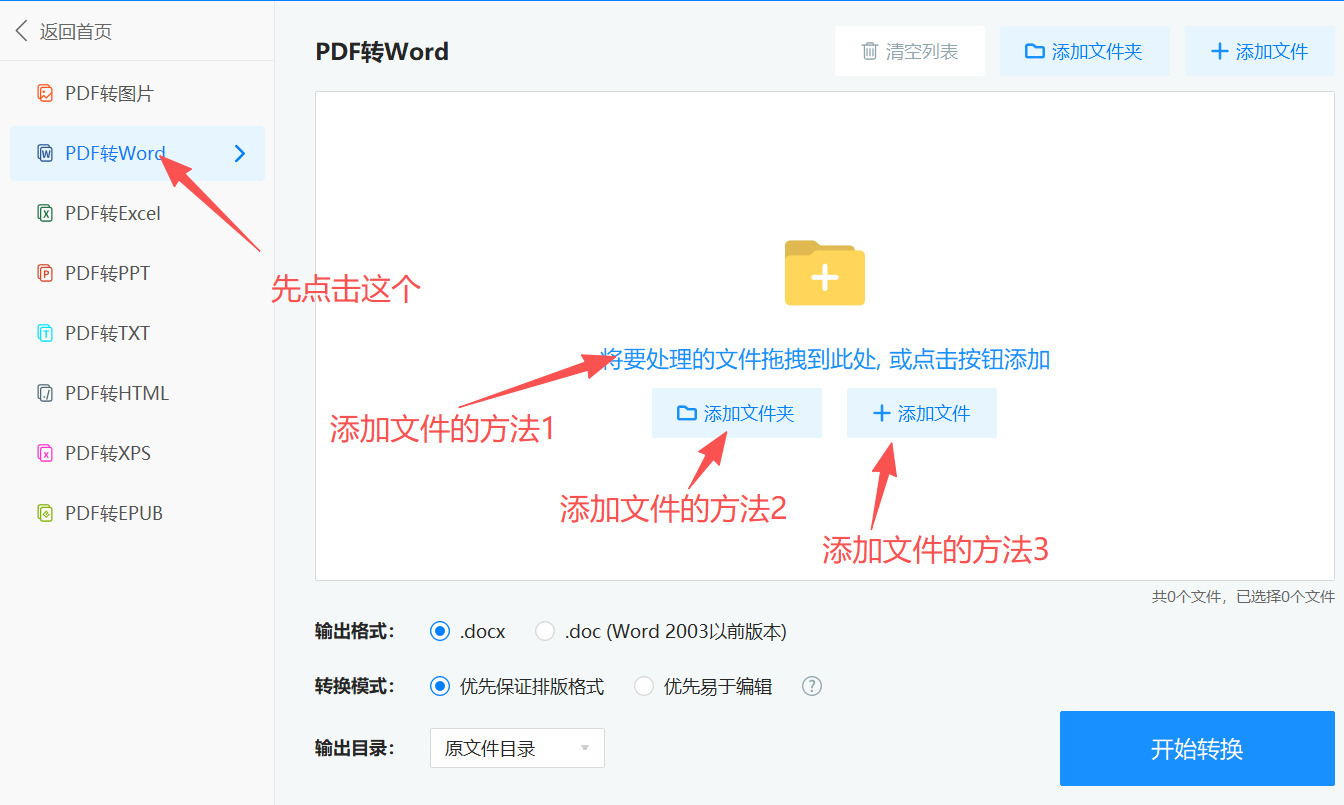Image resolution: width=1344 pixels, height=805 pixels.
Task: Open the help question mark icon
Action: [x=812, y=686]
